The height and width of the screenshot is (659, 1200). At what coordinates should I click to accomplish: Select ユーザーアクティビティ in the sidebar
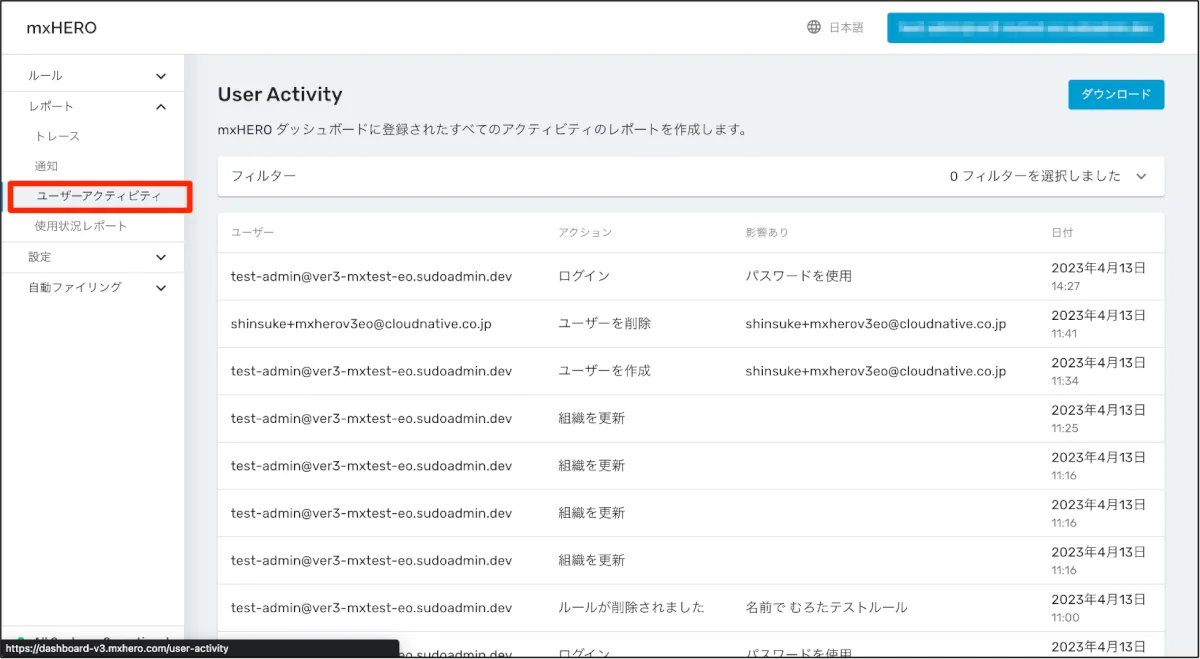point(98,196)
